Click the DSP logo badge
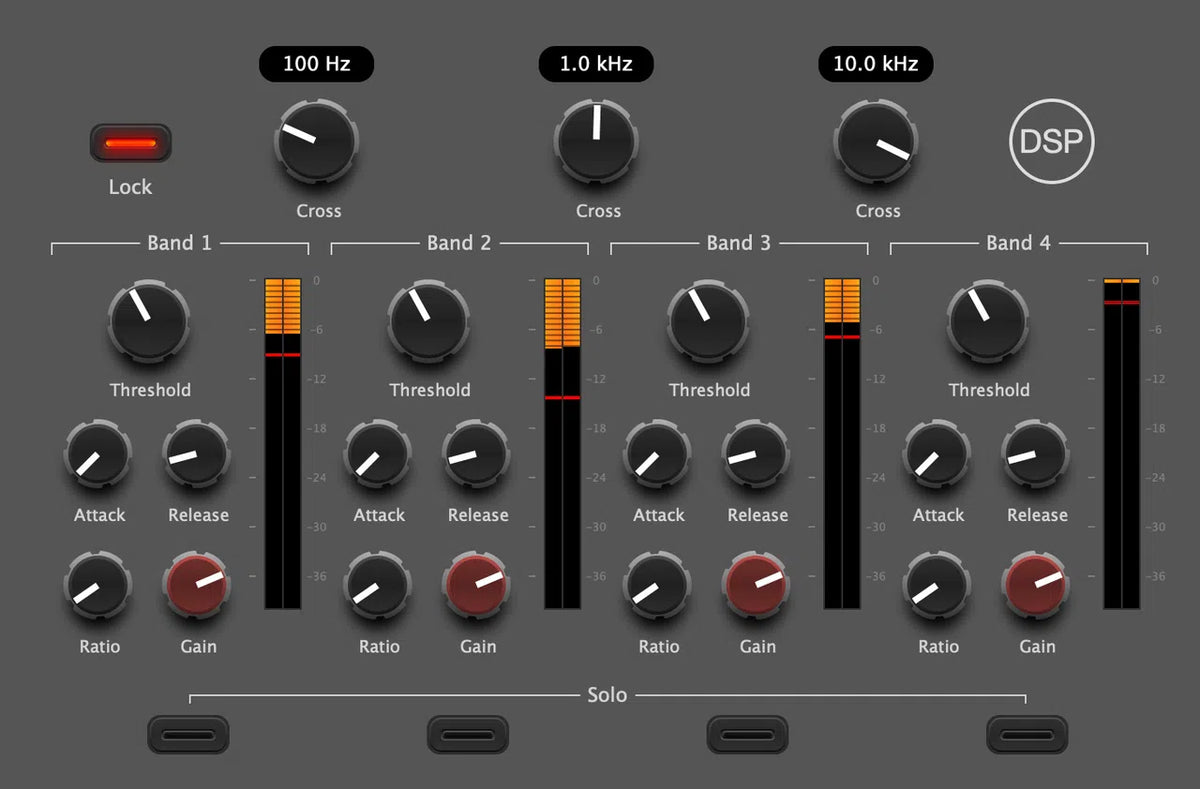Viewport: 1200px width, 789px height. tap(1051, 142)
